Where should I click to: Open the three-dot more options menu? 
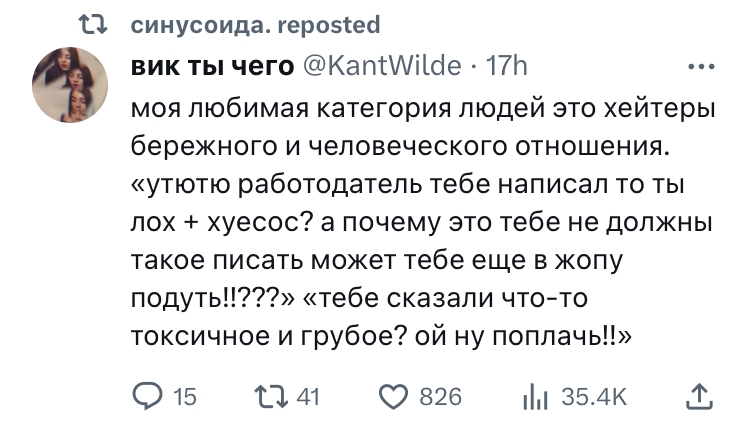(x=700, y=67)
